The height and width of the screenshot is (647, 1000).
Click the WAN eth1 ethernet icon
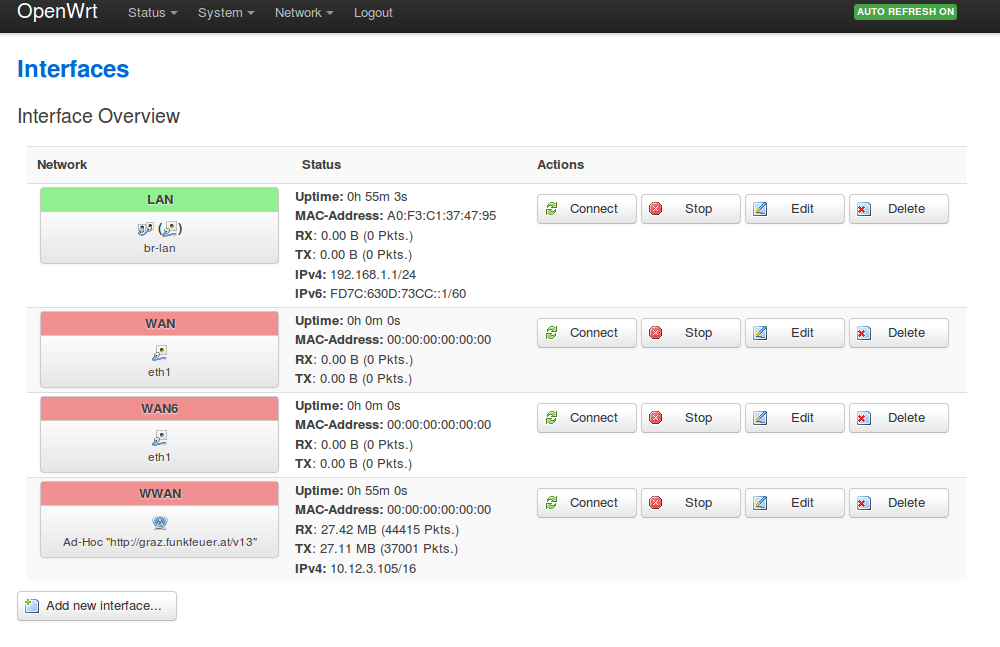160,353
